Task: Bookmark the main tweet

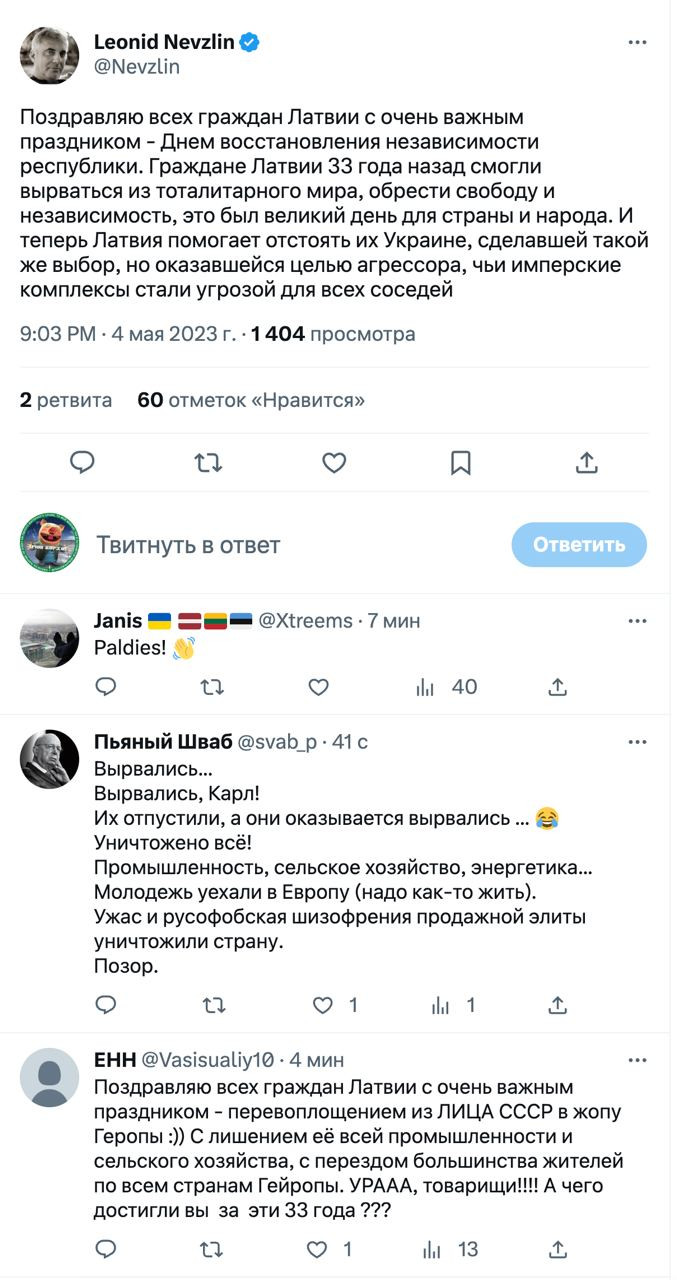Action: click(460, 462)
